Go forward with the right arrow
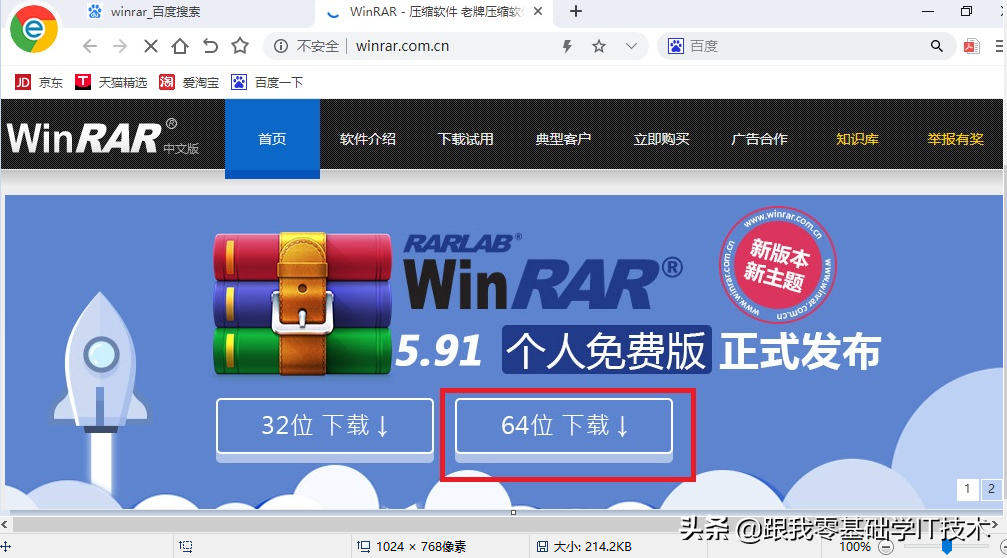 pyautogui.click(x=119, y=46)
